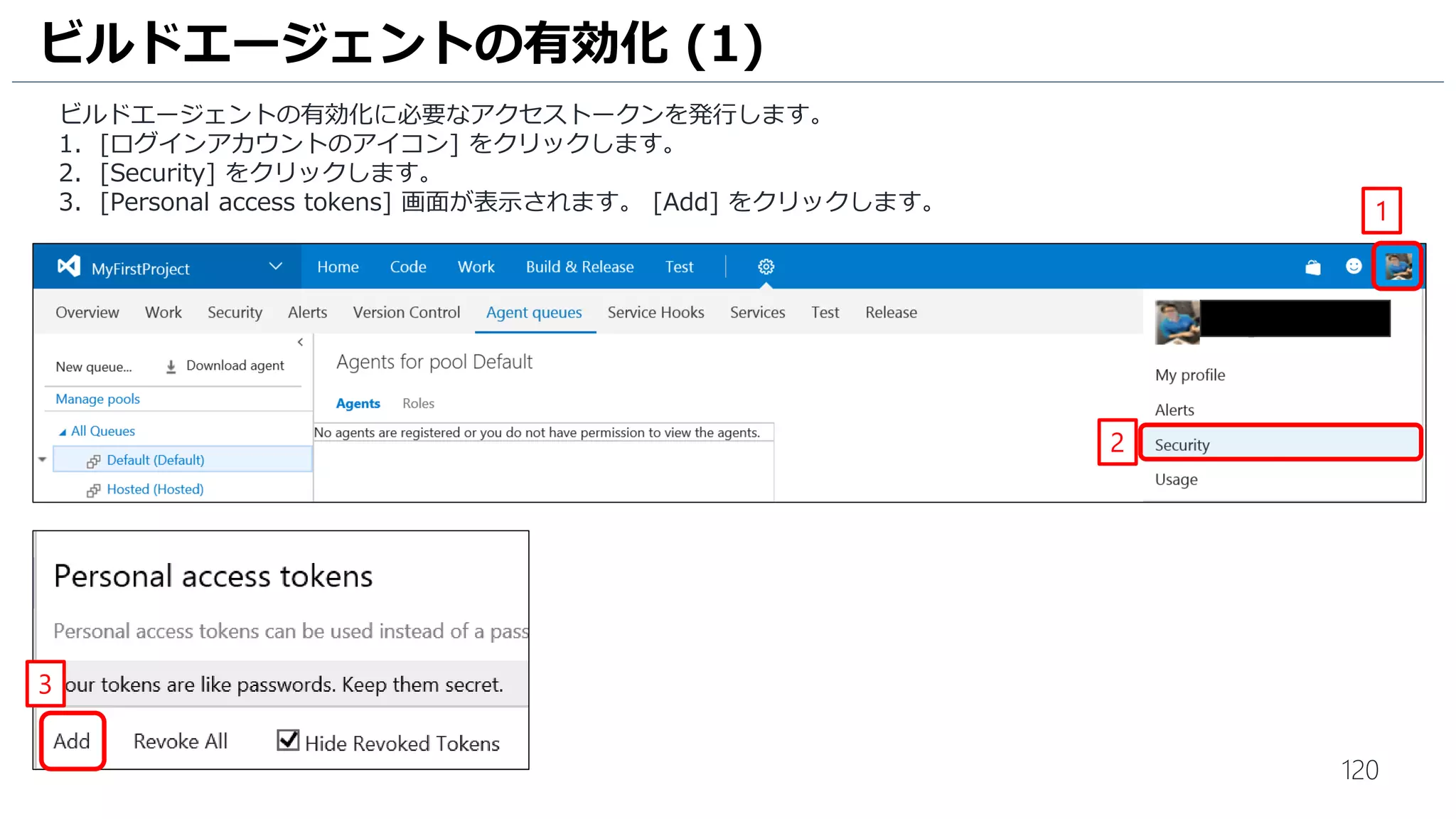Open the account avatar in top bar
Image resolution: width=1456 pixels, height=819 pixels.
(1398, 267)
